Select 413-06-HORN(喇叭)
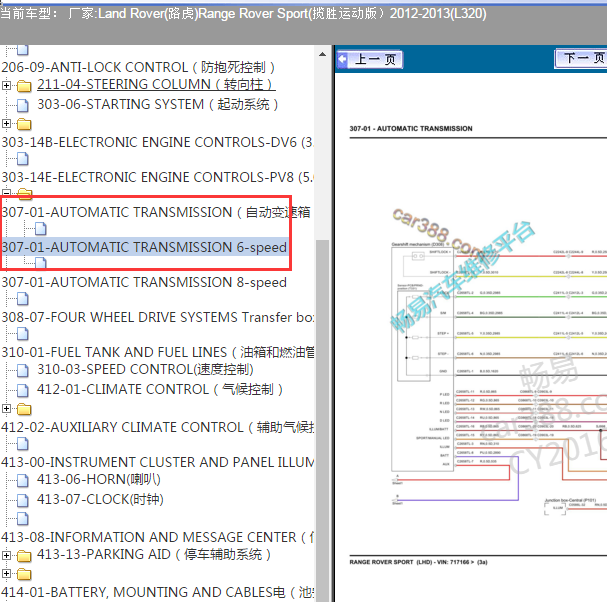The height and width of the screenshot is (602, 607). point(99,479)
